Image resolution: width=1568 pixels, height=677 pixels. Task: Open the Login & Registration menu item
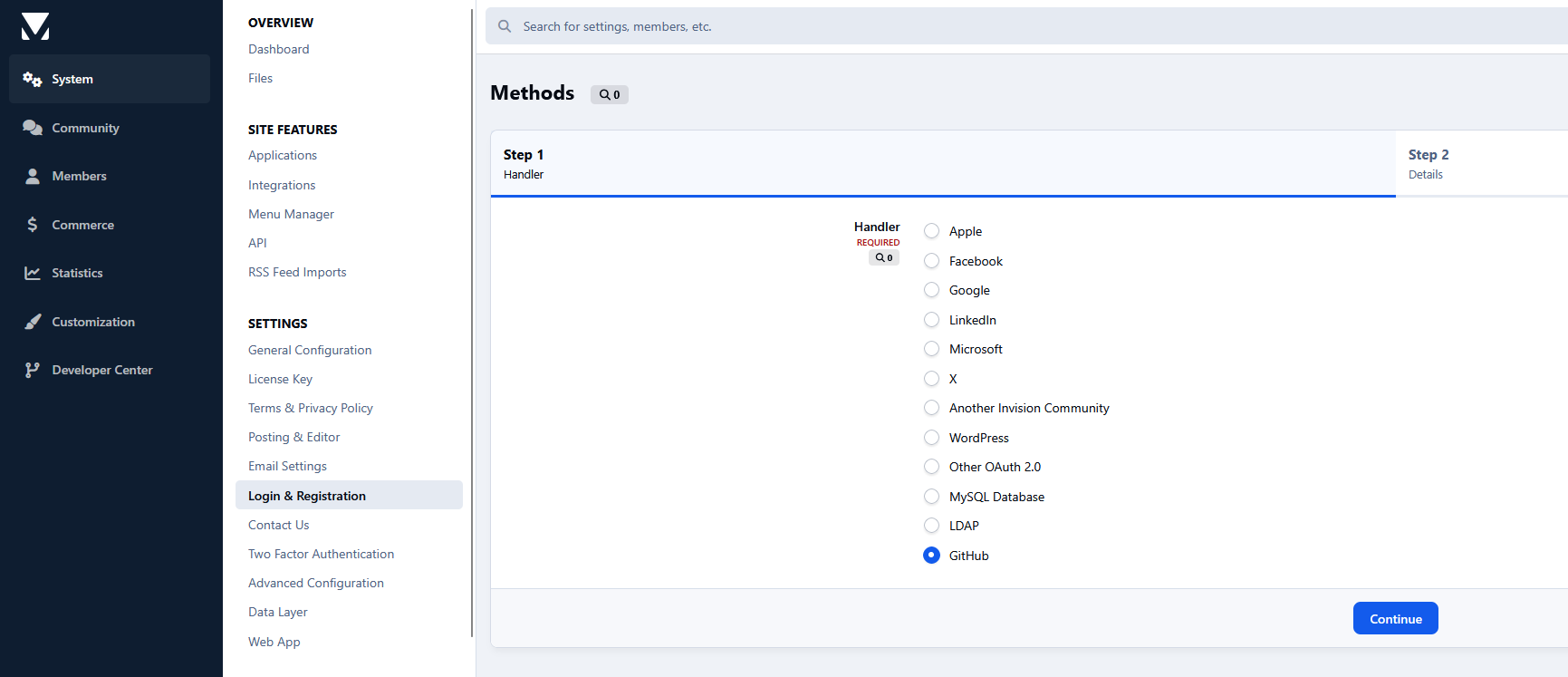[349, 495]
